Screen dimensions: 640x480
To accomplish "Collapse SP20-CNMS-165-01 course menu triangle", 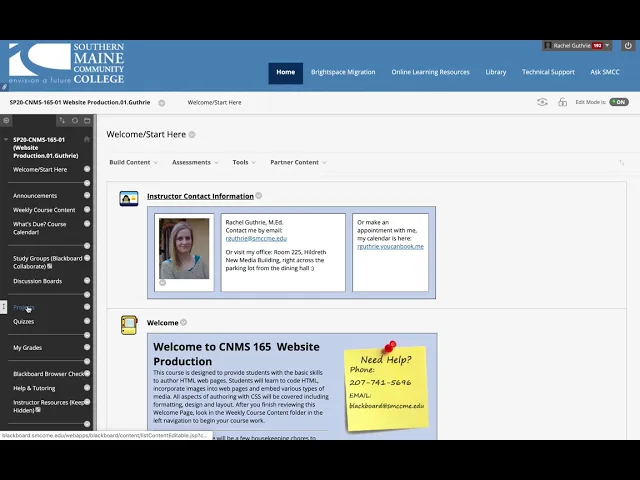I will click(6, 140).
